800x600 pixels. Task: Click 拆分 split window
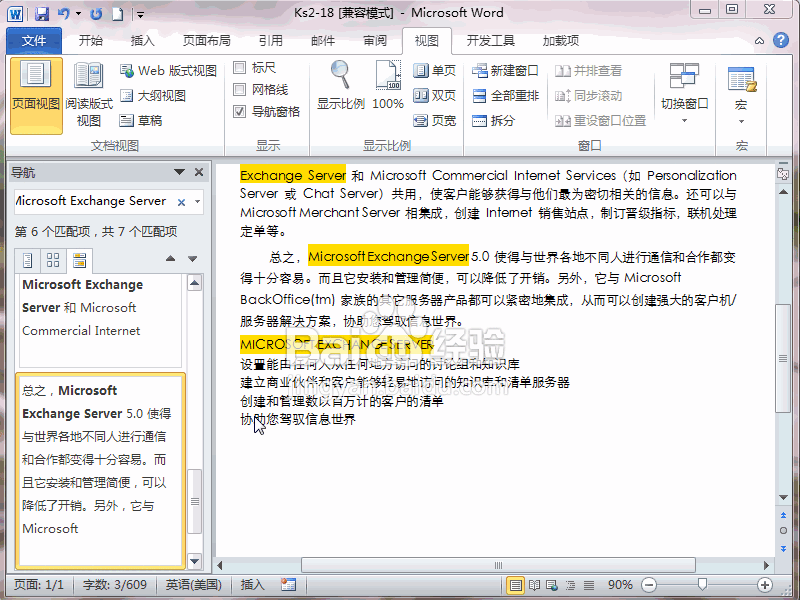tap(493, 120)
